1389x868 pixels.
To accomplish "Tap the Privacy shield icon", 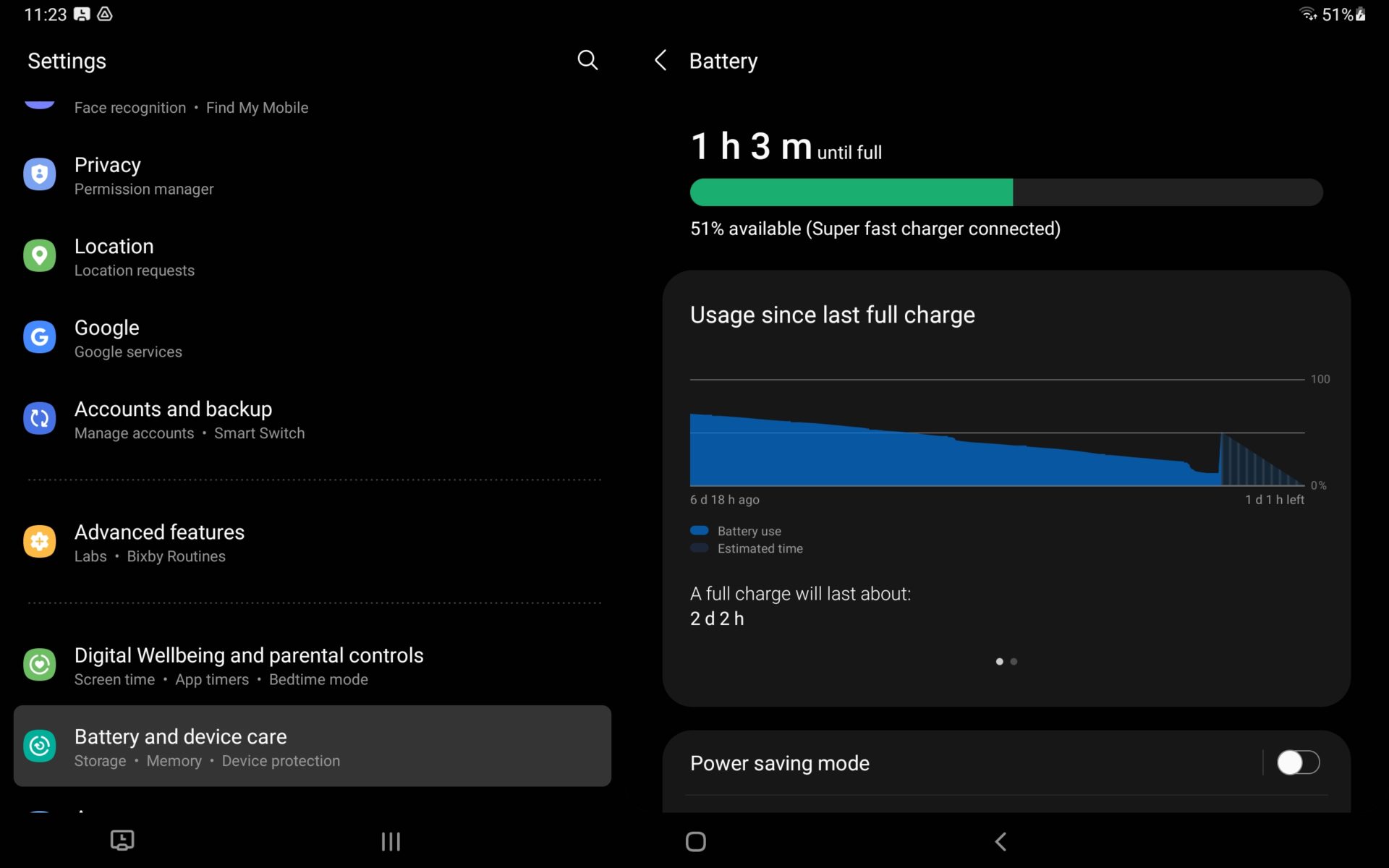I will [x=40, y=174].
